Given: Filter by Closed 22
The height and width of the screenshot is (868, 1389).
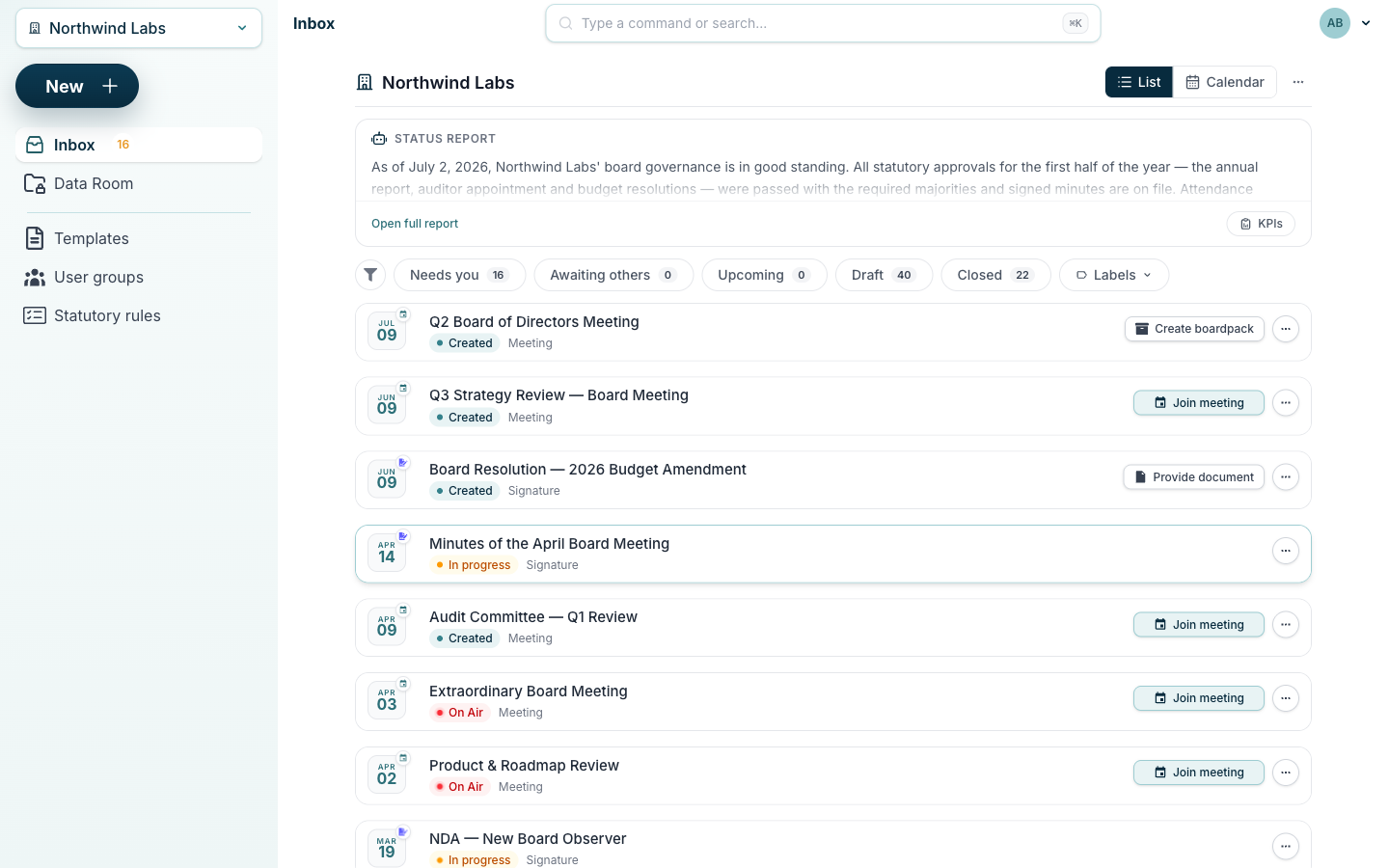Looking at the screenshot, I should coord(995,275).
